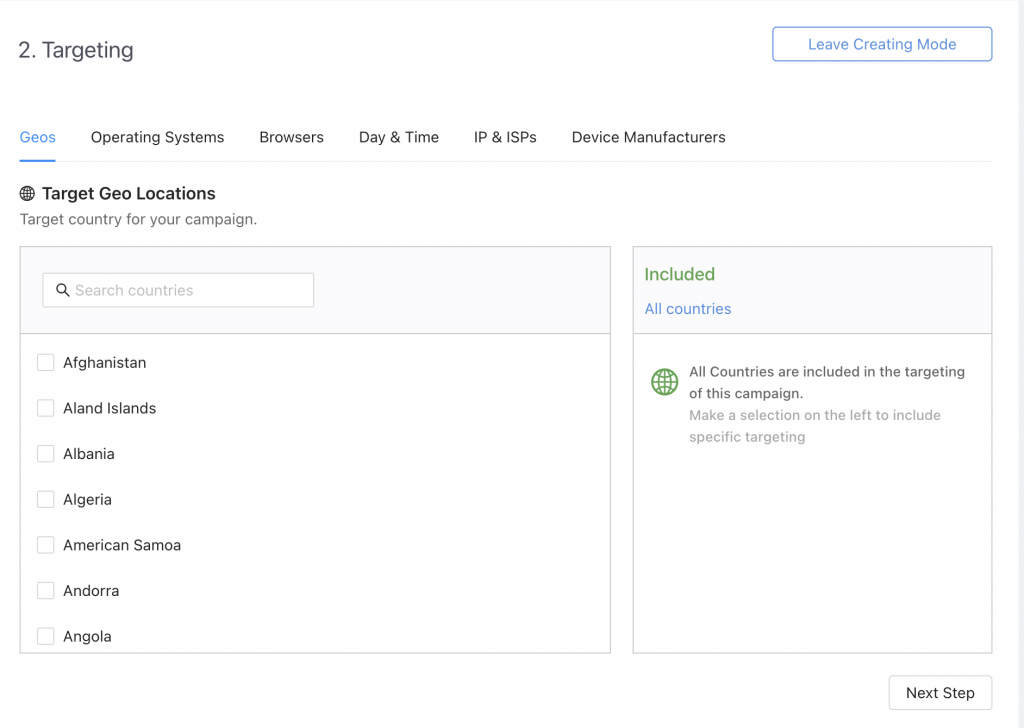
Task: Toggle the American Samoa checkbox
Action: point(46,545)
